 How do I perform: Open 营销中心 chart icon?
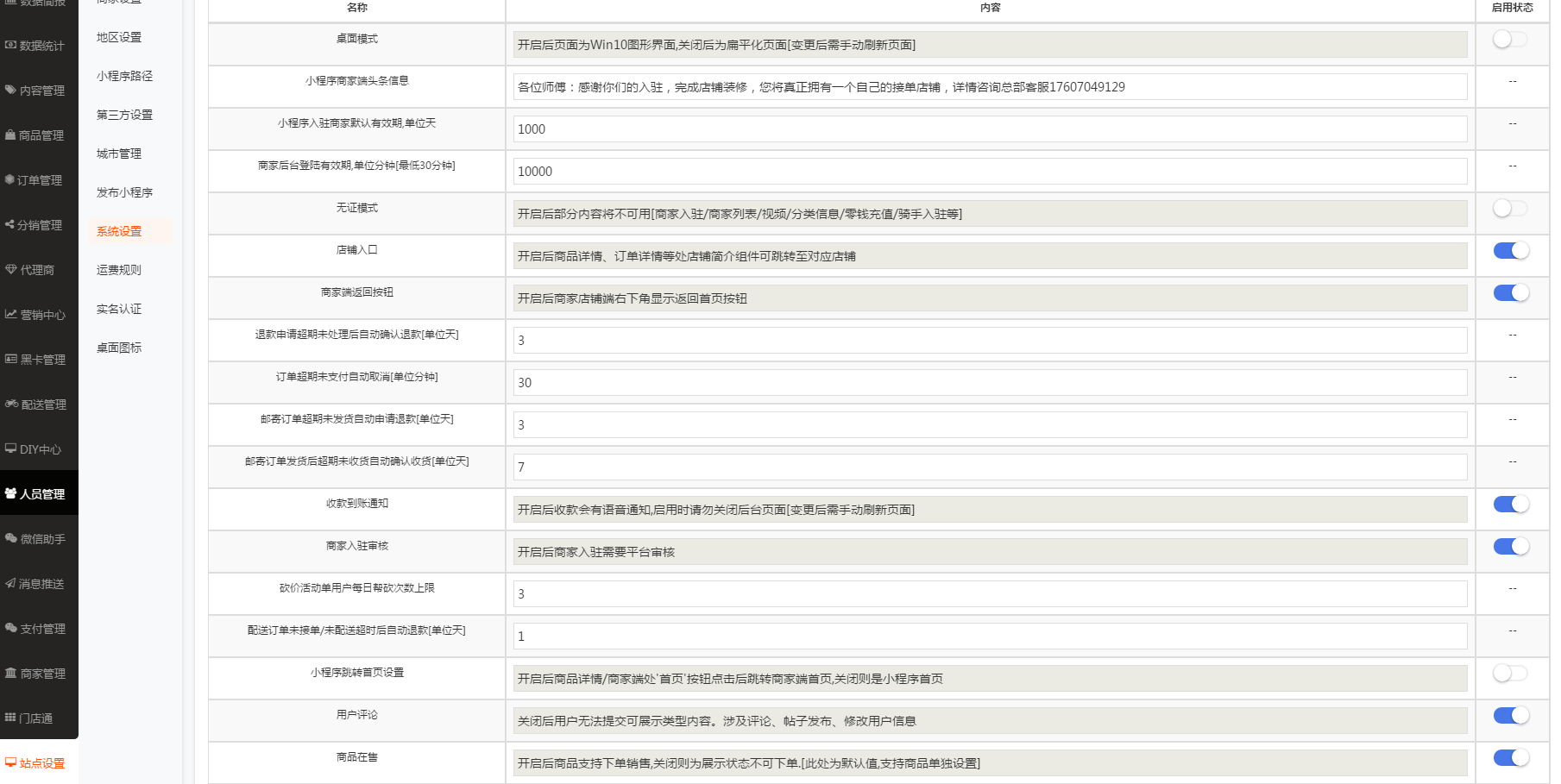tap(11, 314)
